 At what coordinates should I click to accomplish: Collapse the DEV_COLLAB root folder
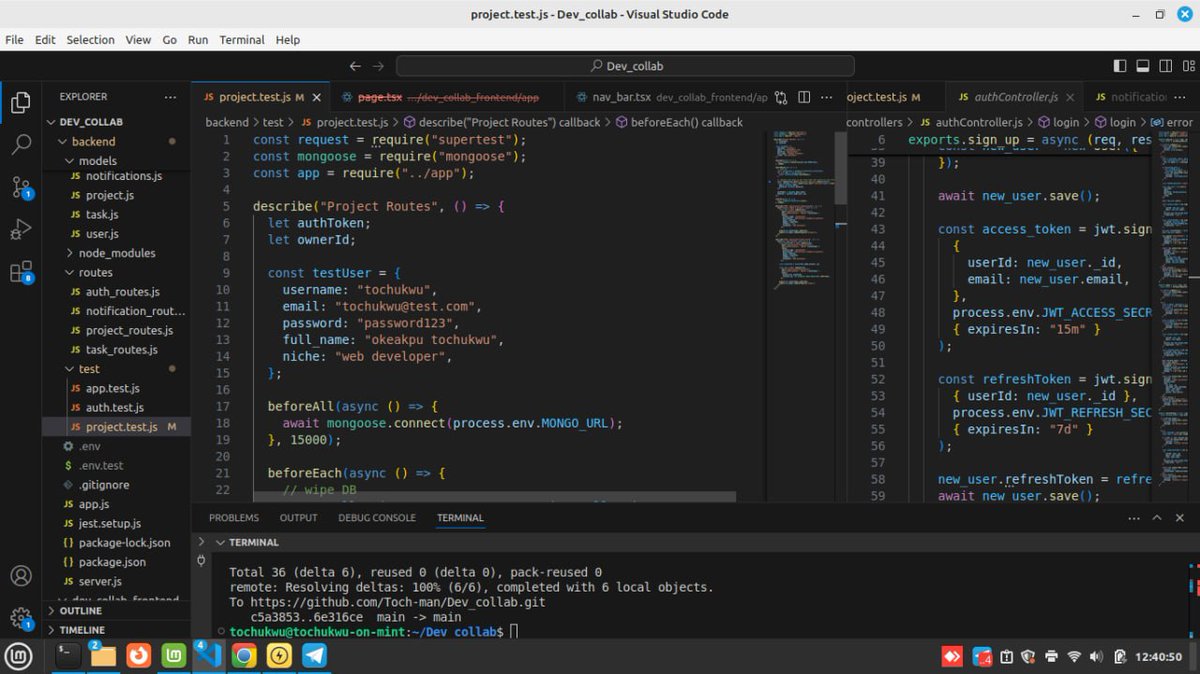(116, 122)
